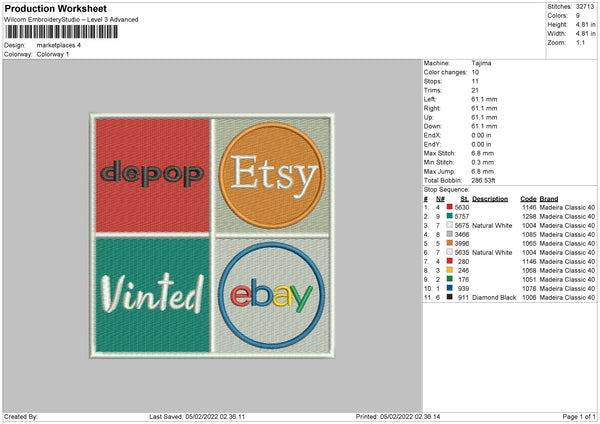Click the 'N#' column header
Viewport: 600px width, 424px height.
point(440,199)
